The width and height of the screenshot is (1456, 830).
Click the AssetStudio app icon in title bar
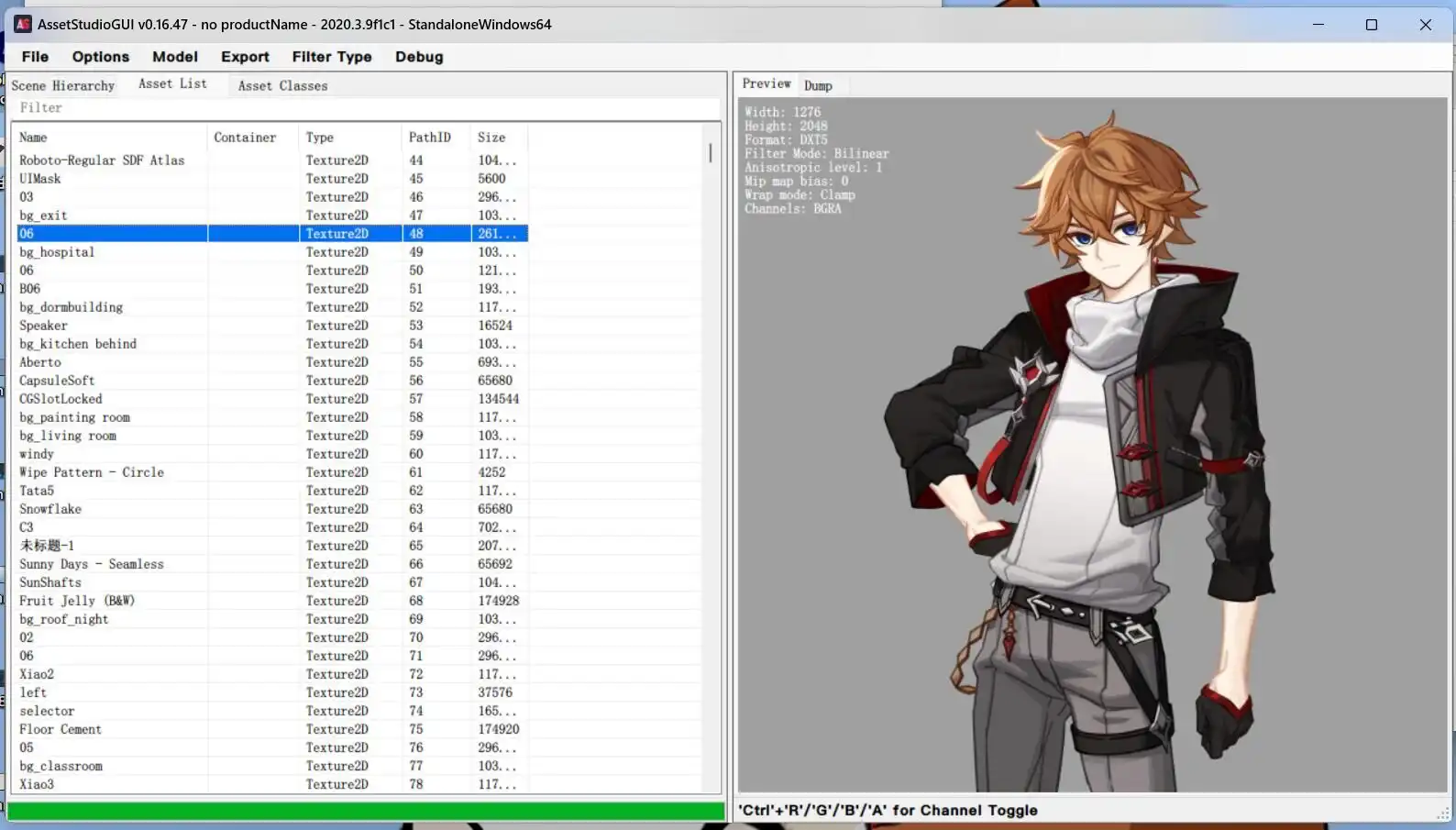[x=22, y=24]
